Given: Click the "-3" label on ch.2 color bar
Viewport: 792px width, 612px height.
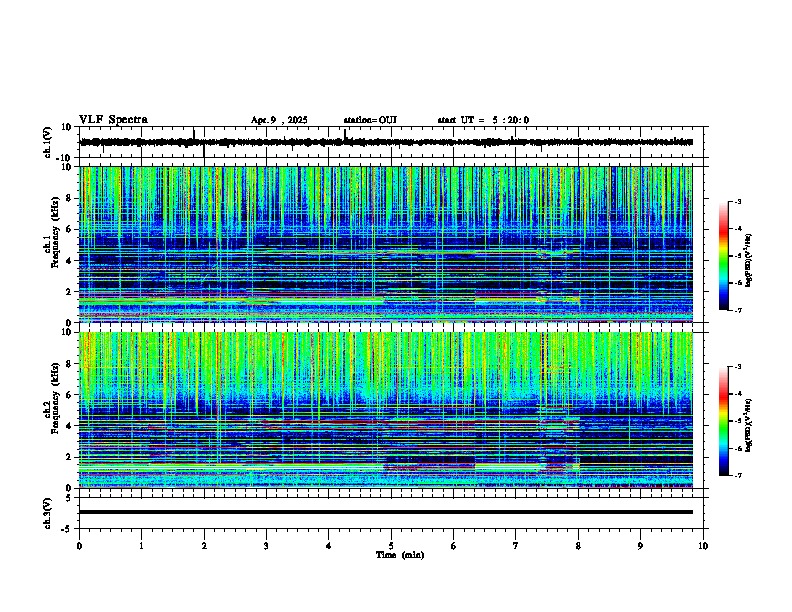Looking at the screenshot, I should tap(738, 367).
